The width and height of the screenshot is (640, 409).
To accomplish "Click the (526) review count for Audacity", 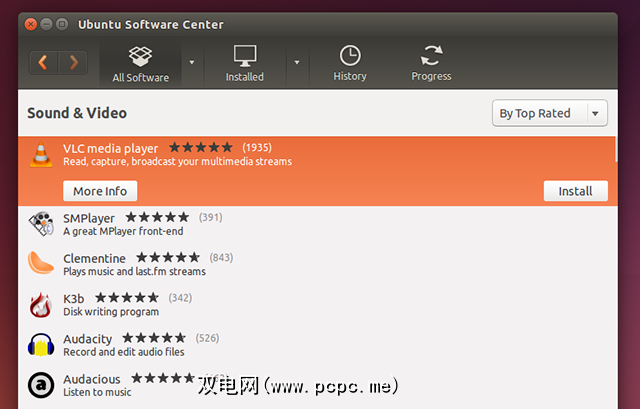I will pos(207,338).
